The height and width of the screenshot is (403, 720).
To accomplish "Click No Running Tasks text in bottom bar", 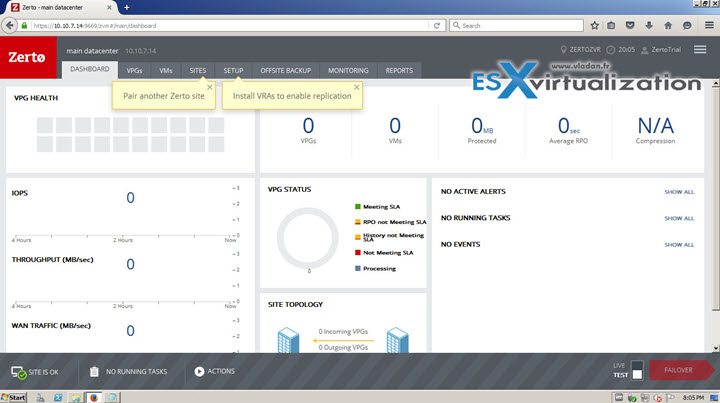I will [136, 372].
